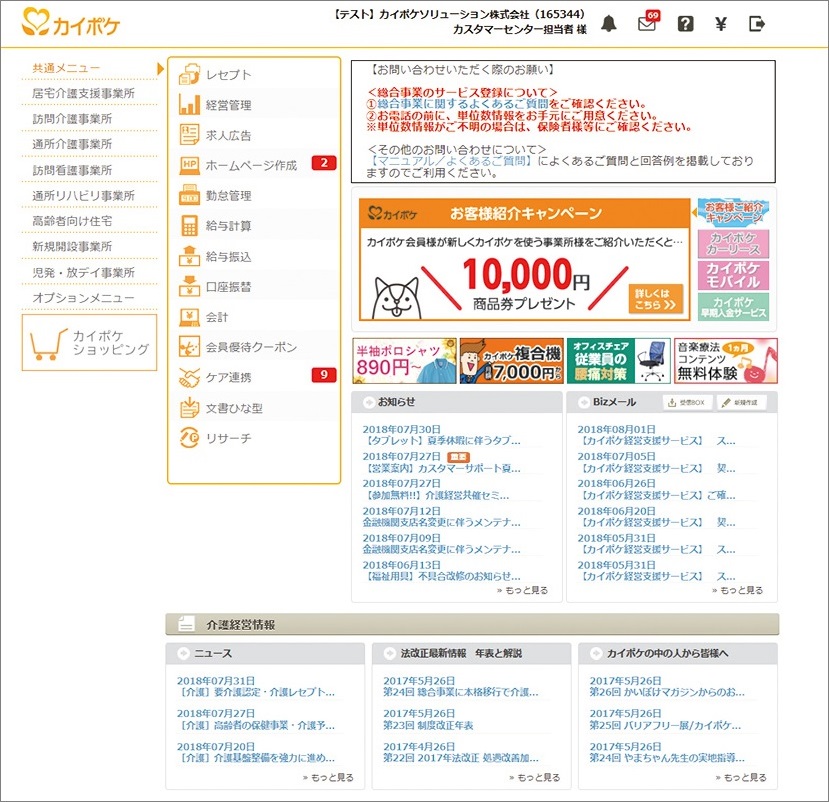Open the 勤怠管理 icon
The image size is (829, 802).
(189, 195)
